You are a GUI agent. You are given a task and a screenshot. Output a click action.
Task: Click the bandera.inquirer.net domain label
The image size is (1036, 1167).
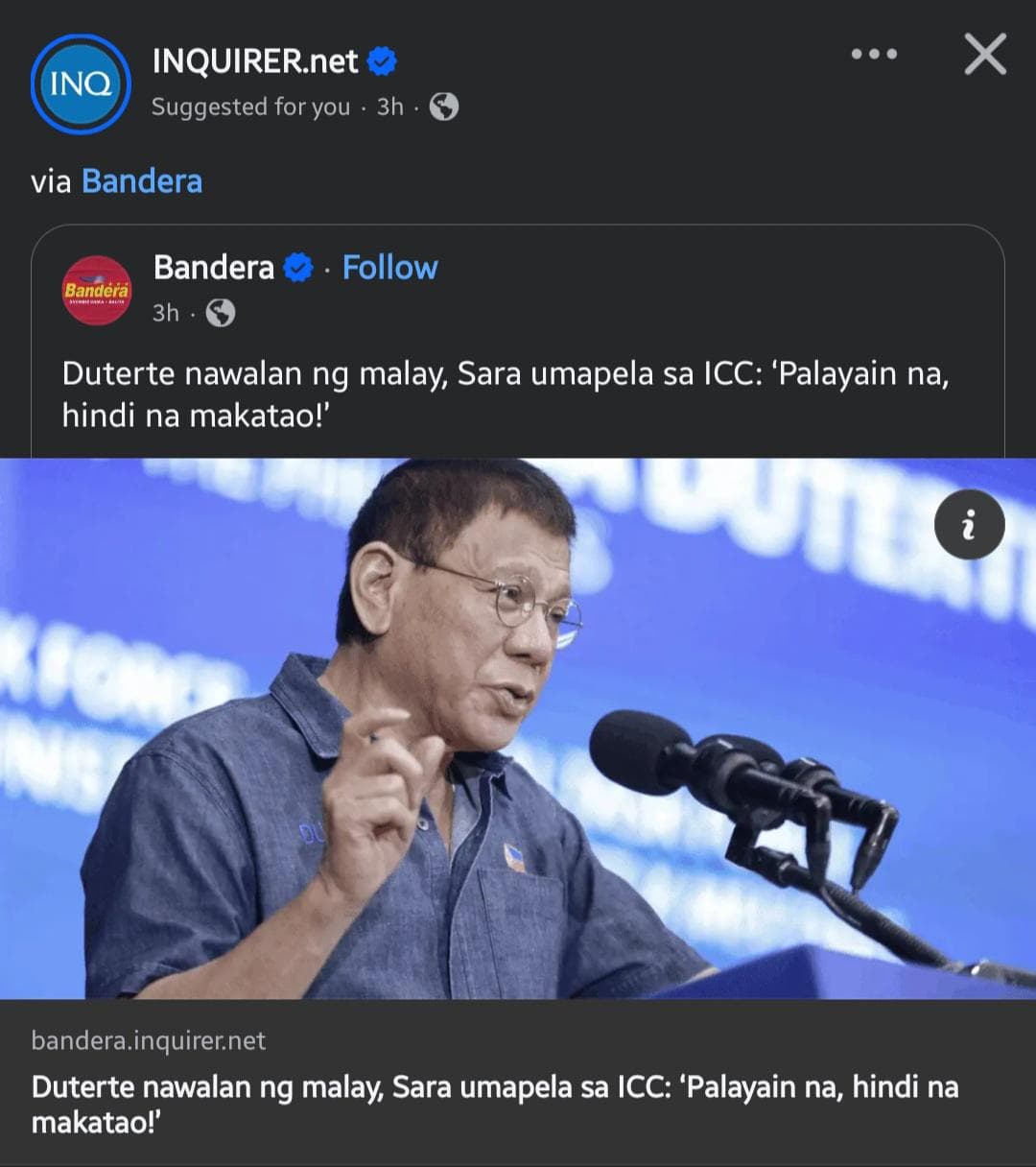tap(149, 1041)
